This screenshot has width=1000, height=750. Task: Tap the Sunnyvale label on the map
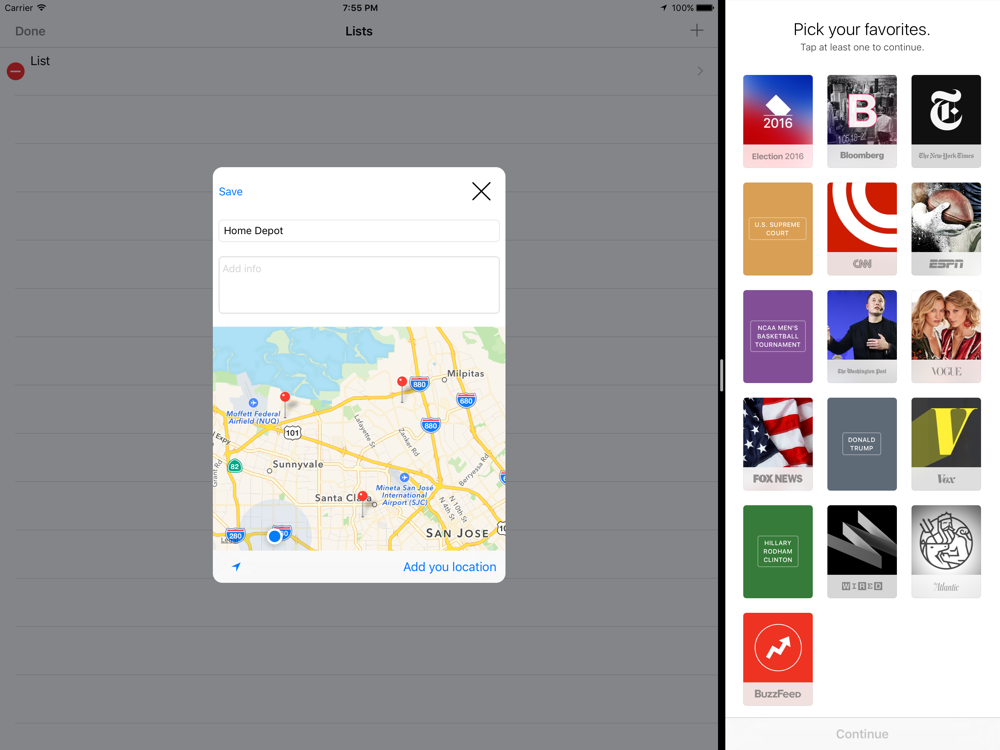click(297, 464)
